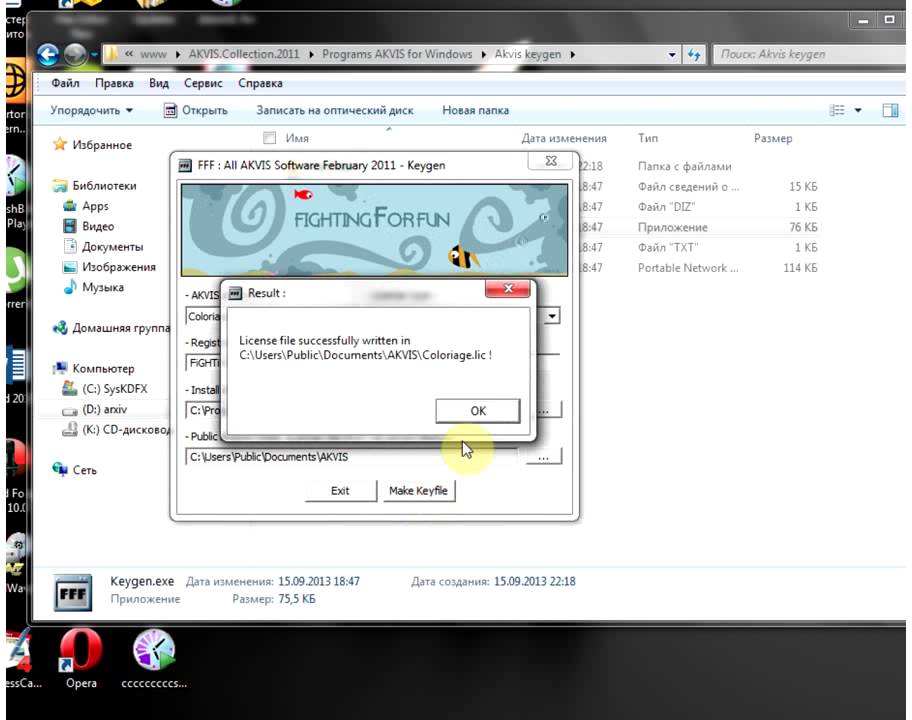
Task: Open the address bar history dropdown arrow
Action: tap(672, 55)
